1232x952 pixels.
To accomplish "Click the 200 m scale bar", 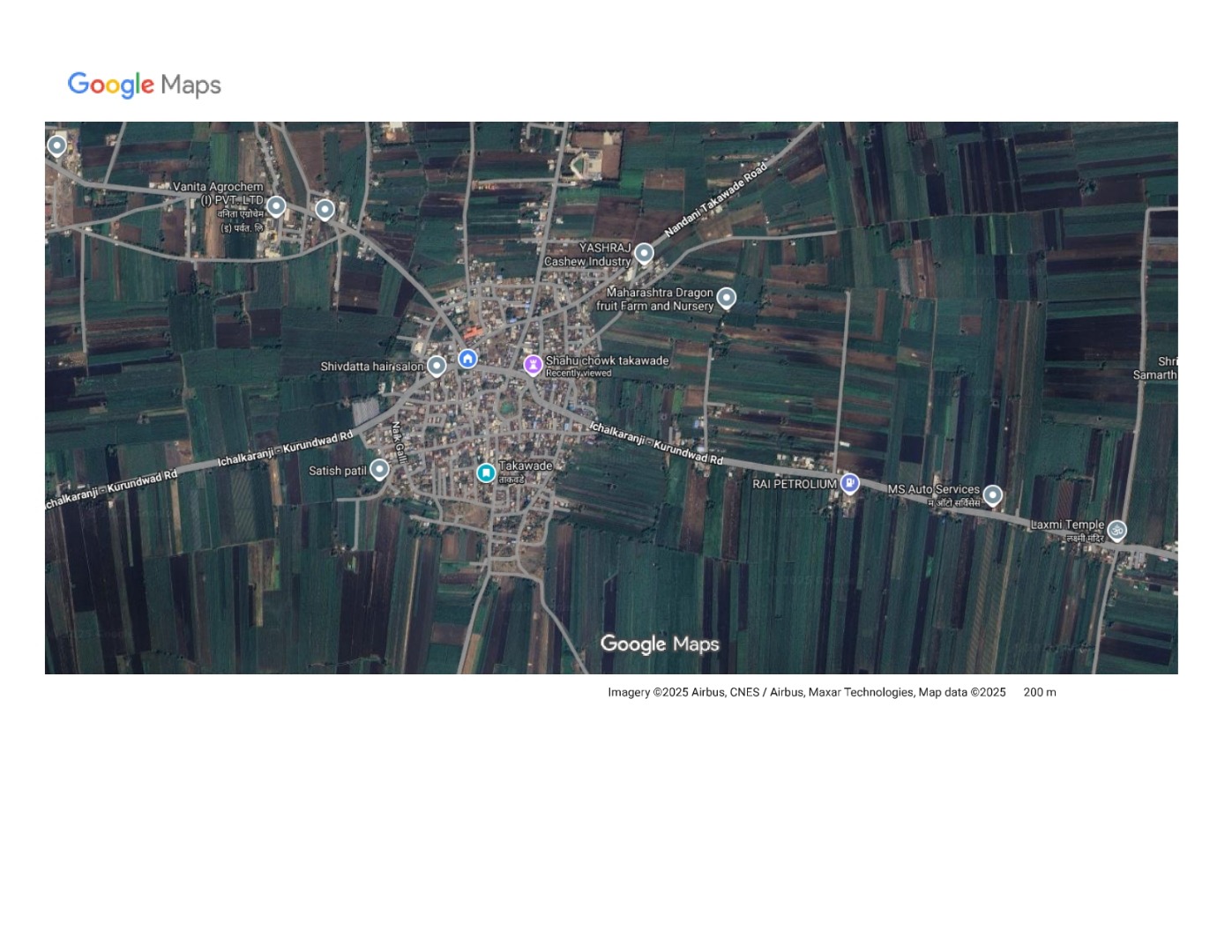I will pos(1039,693).
